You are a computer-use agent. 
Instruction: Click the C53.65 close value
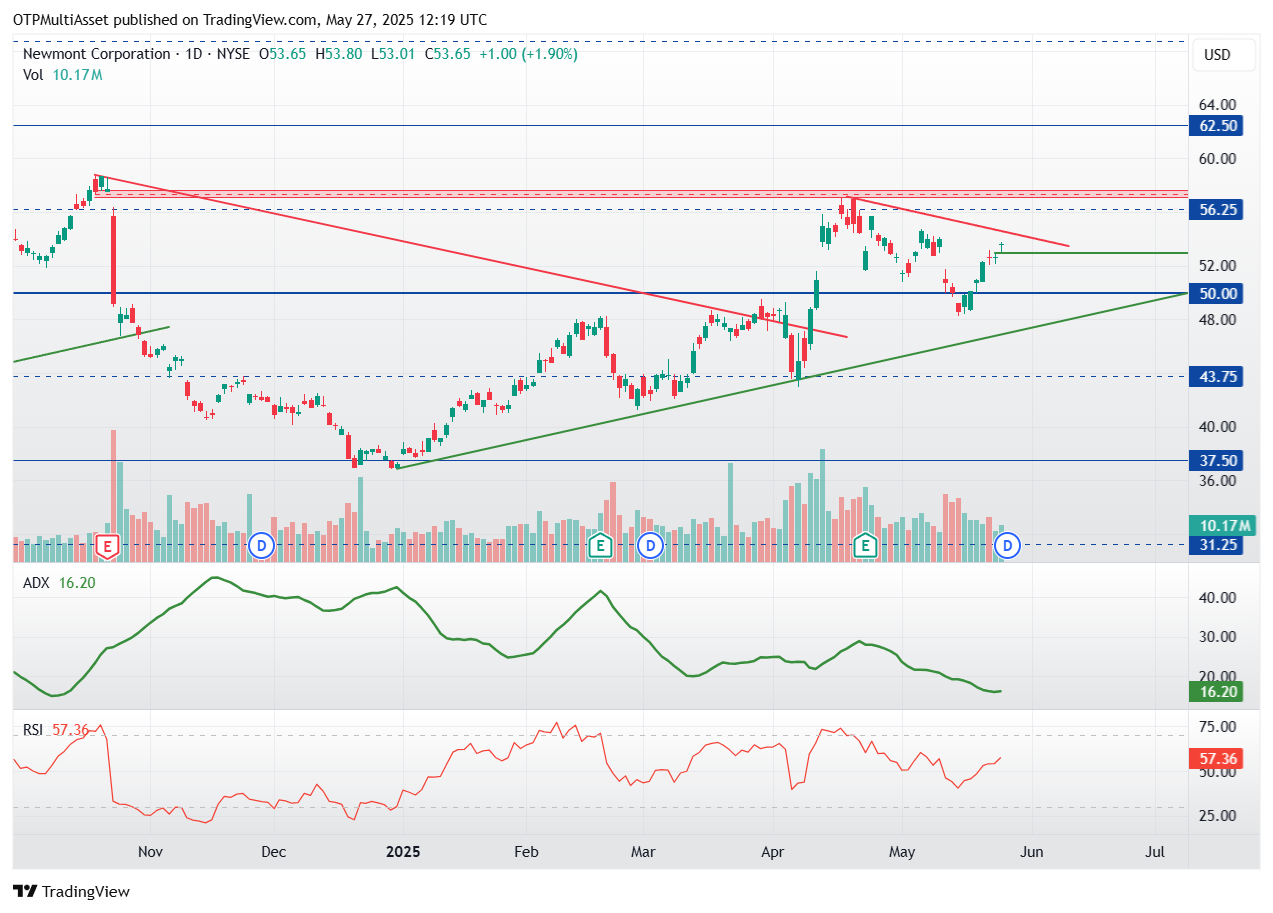448,54
